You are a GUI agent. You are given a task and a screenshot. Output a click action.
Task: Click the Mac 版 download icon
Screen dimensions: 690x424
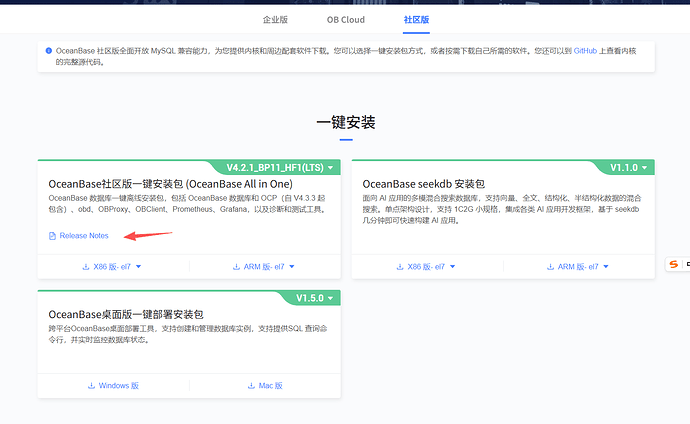click(250, 385)
